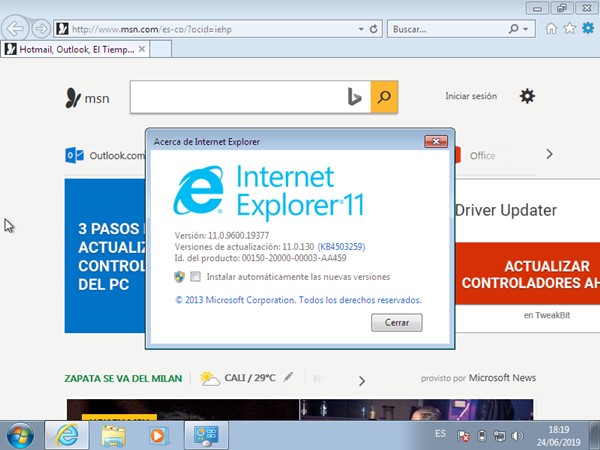Open a new blank tab
The image size is (600, 450).
(160, 49)
